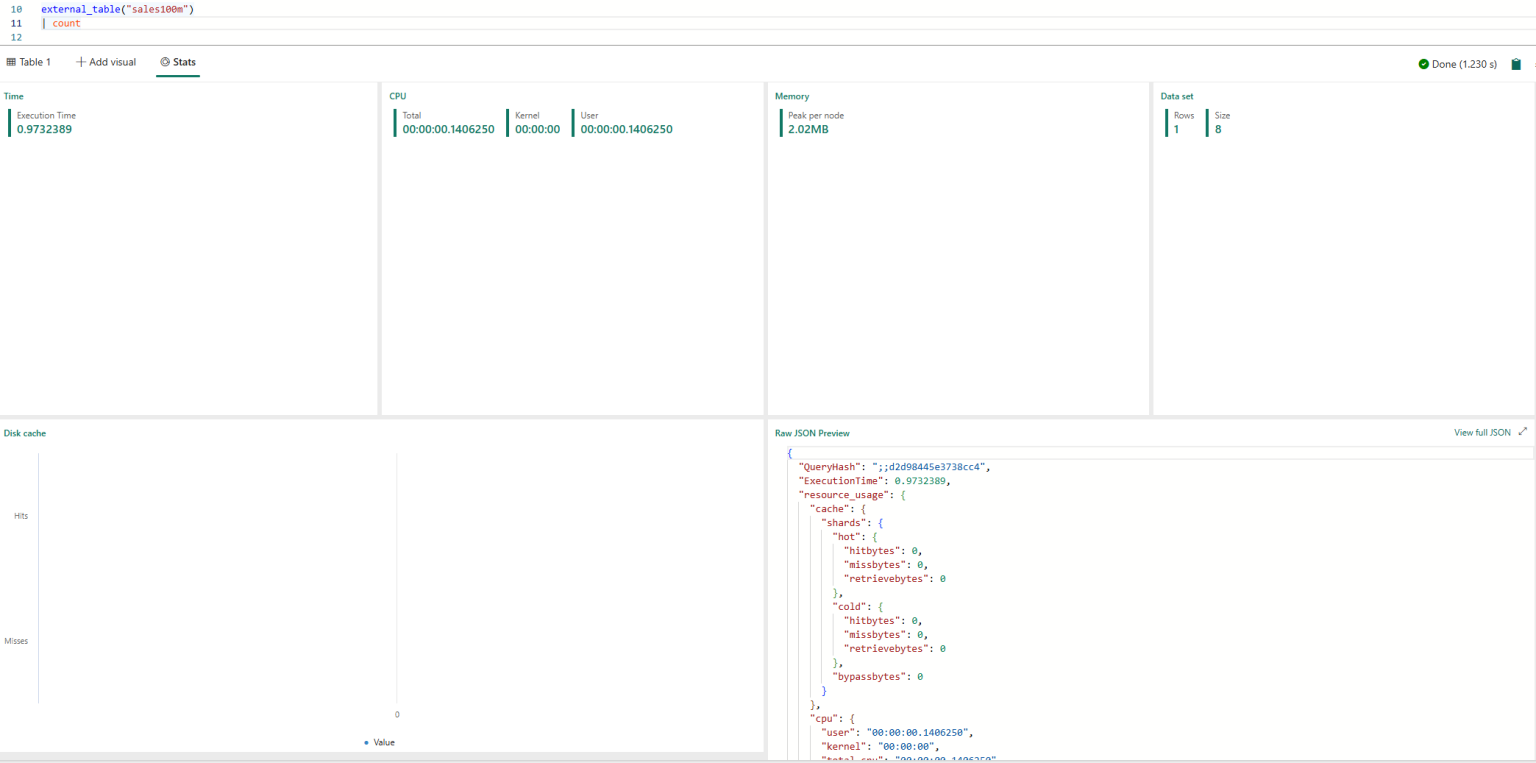Click the Data set card heading
Screen dimensions: 1536x763
pos(1177,96)
